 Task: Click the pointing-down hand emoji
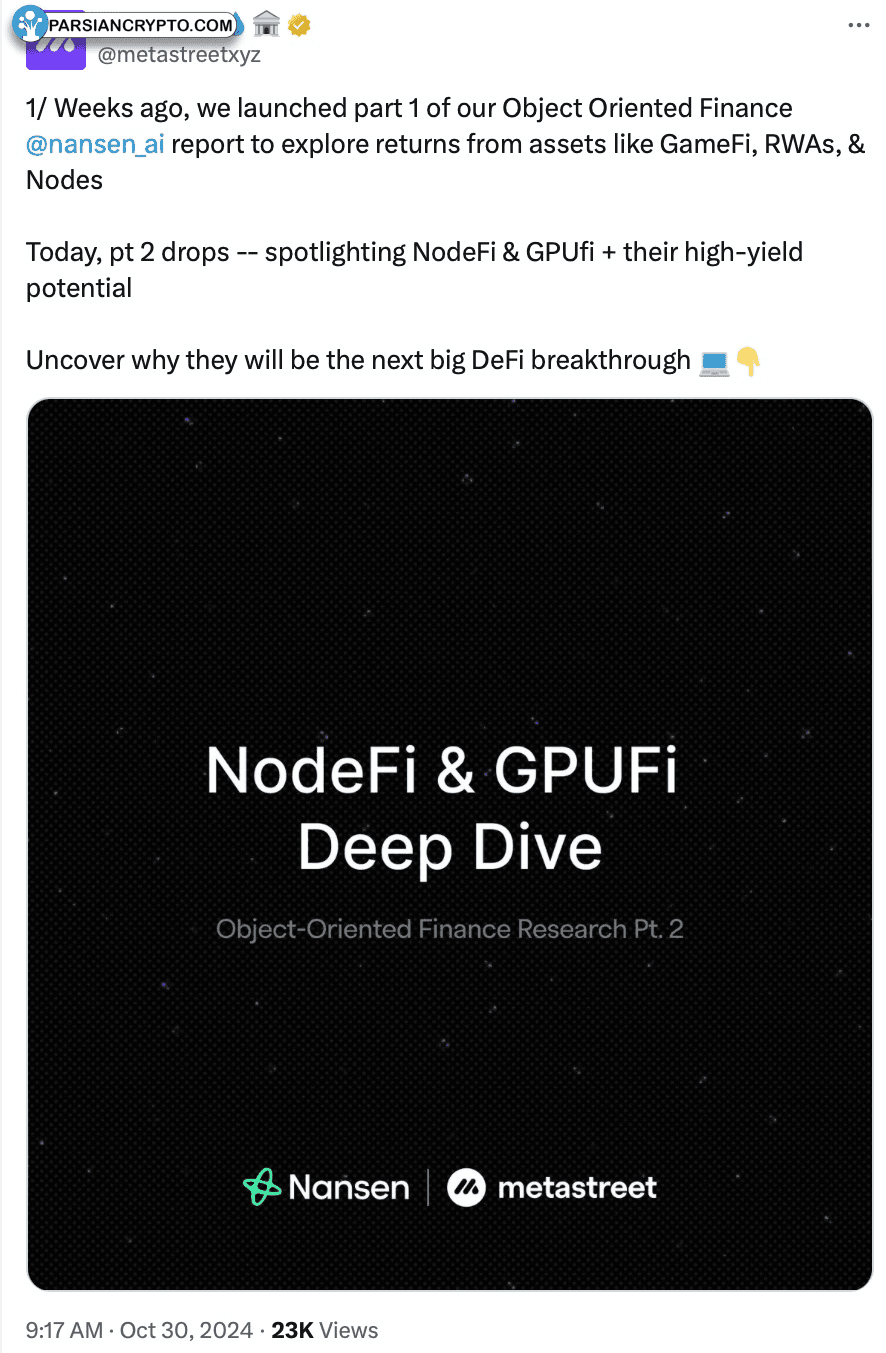pyautogui.click(x=748, y=361)
